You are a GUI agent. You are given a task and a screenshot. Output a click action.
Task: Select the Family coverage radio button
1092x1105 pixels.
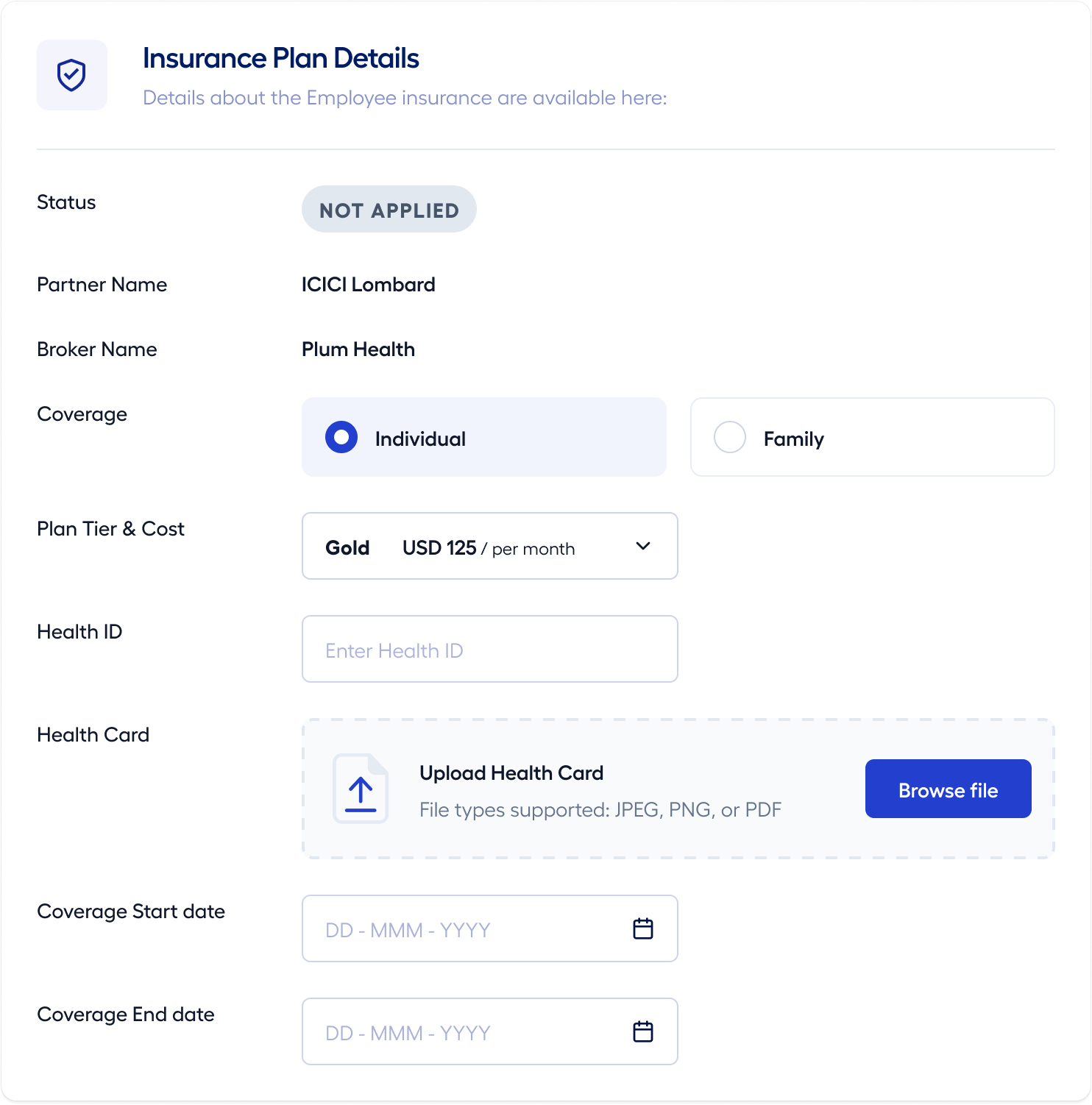730,437
